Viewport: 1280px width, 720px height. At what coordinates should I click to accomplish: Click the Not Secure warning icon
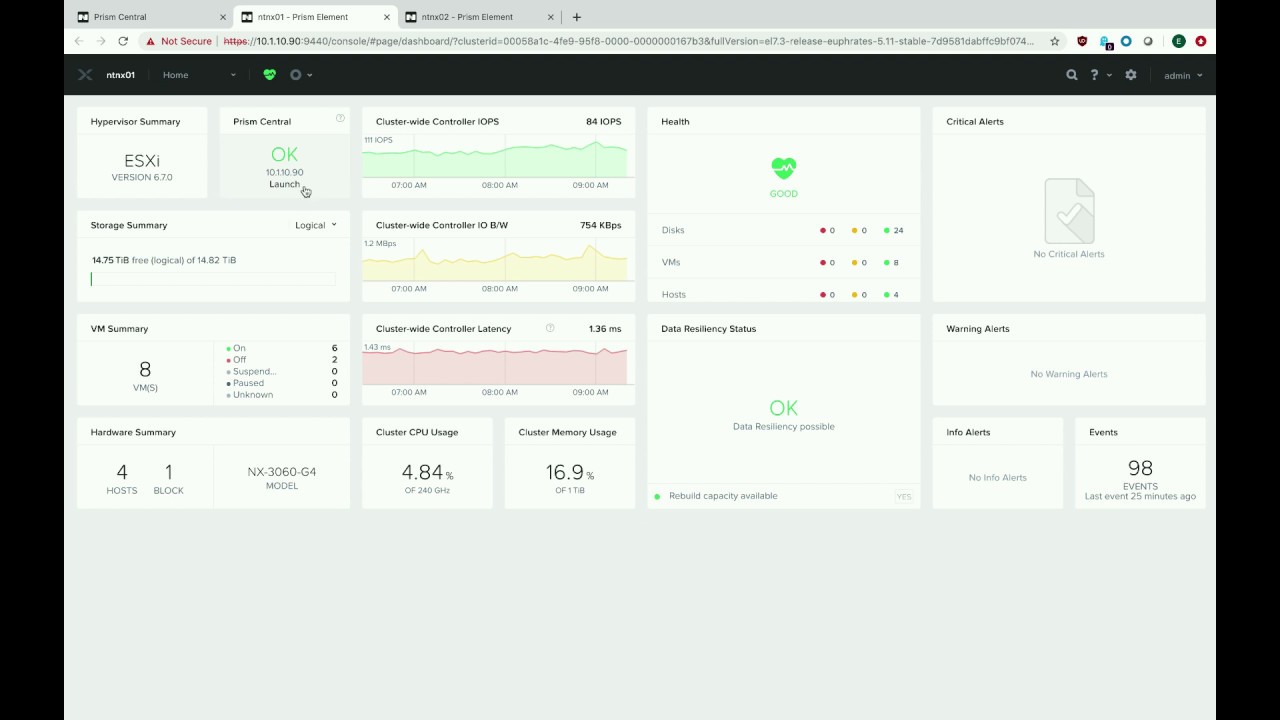pyautogui.click(x=150, y=41)
